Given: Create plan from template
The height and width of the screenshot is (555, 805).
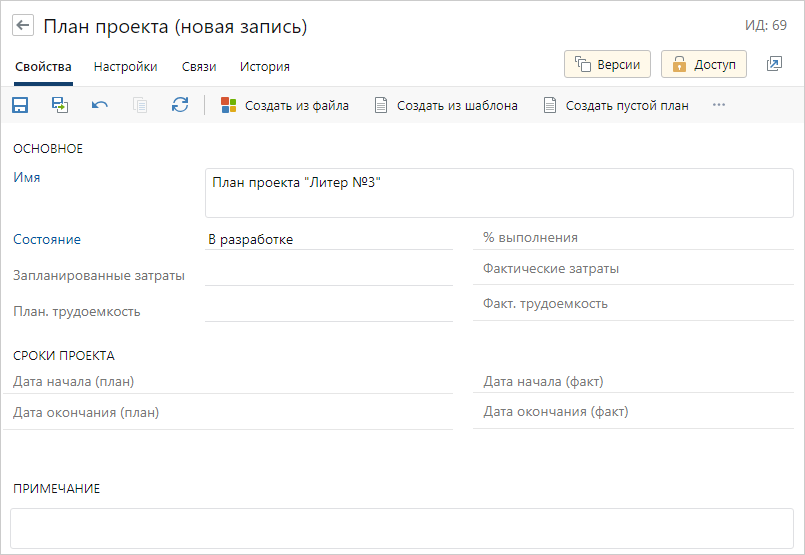Looking at the screenshot, I should click(446, 105).
